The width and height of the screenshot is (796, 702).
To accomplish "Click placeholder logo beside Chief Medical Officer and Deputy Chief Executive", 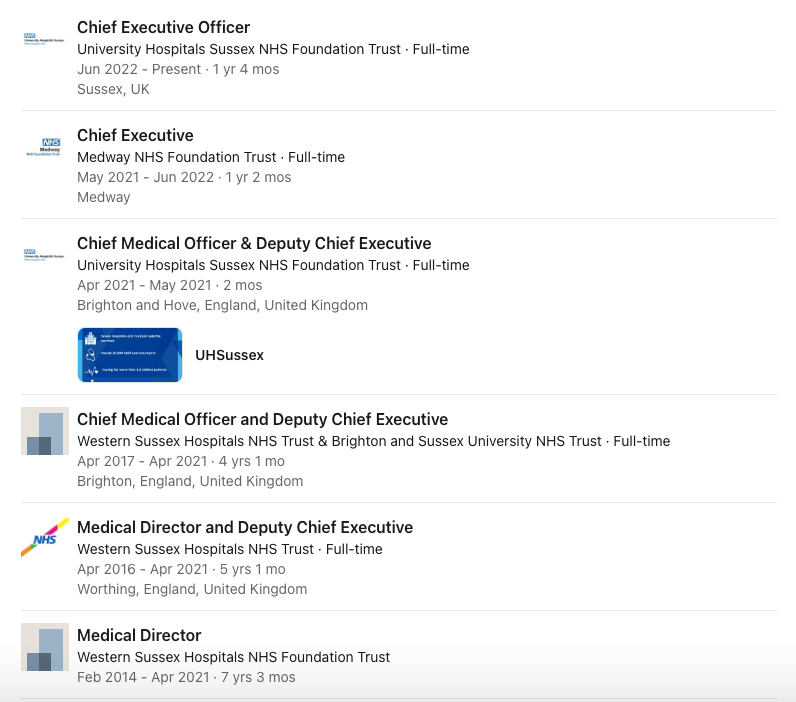I will point(44,431).
